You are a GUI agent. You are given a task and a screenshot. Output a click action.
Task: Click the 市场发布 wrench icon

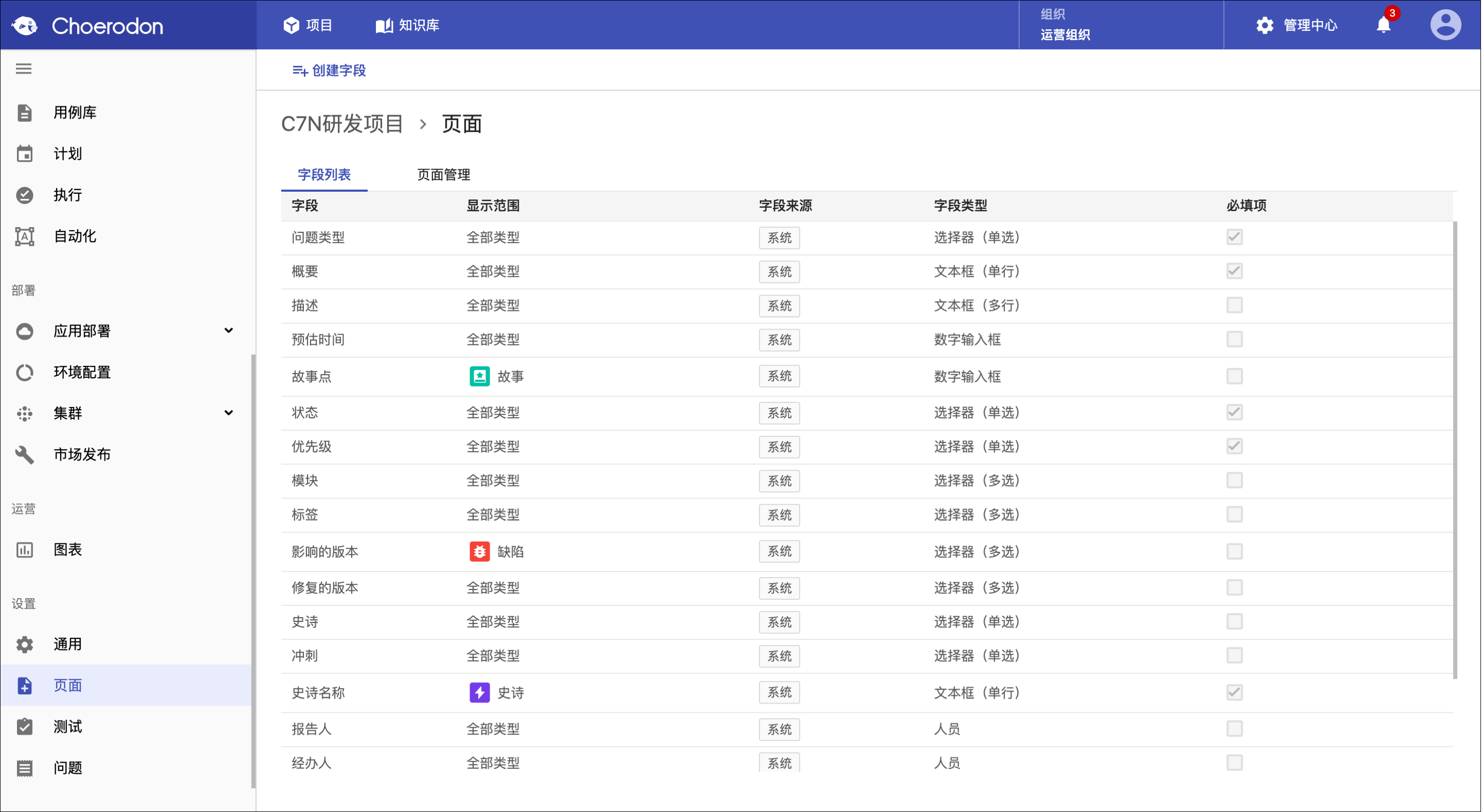coord(24,455)
